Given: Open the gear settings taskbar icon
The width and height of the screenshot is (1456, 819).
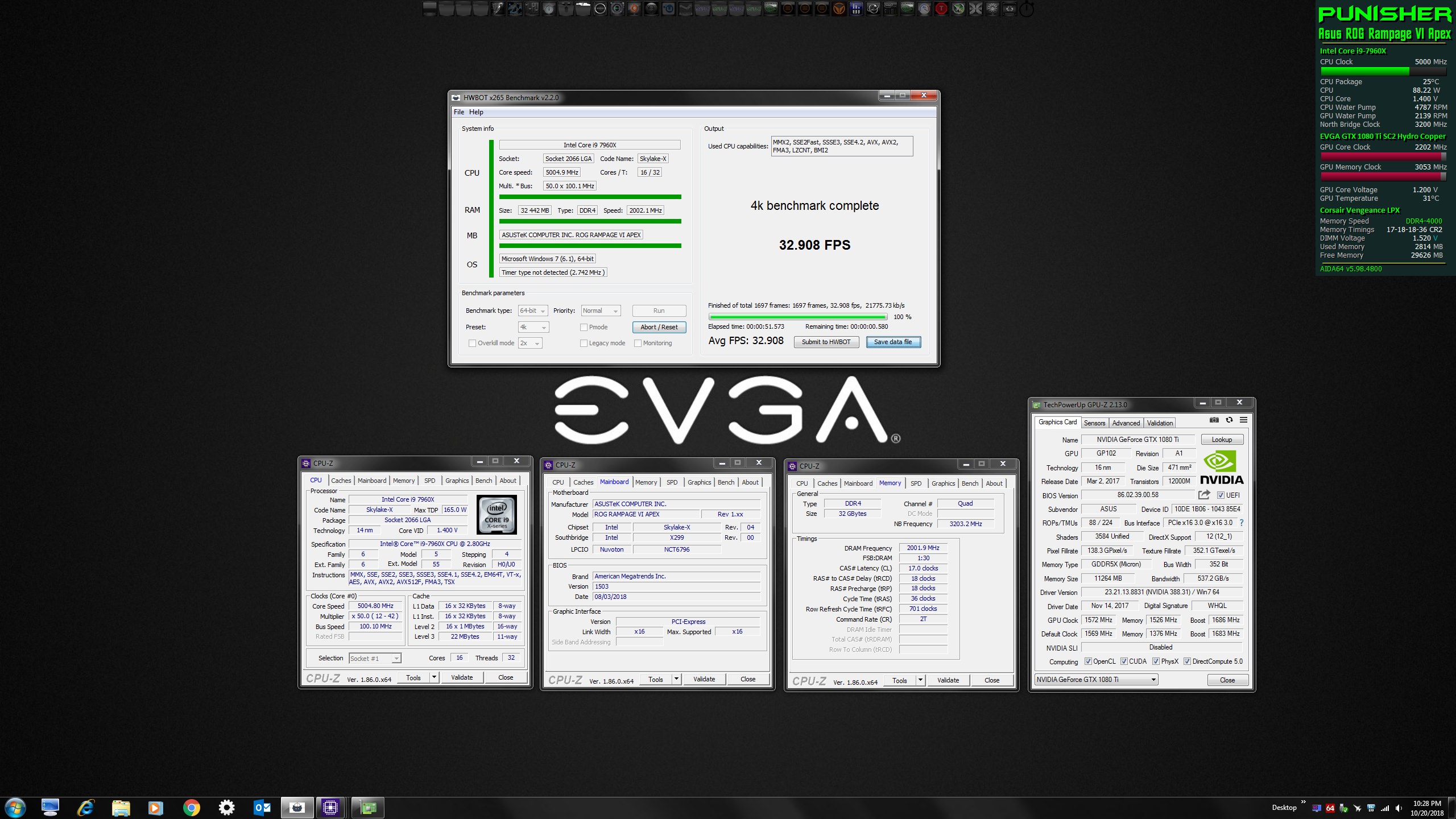Looking at the screenshot, I should [227, 808].
